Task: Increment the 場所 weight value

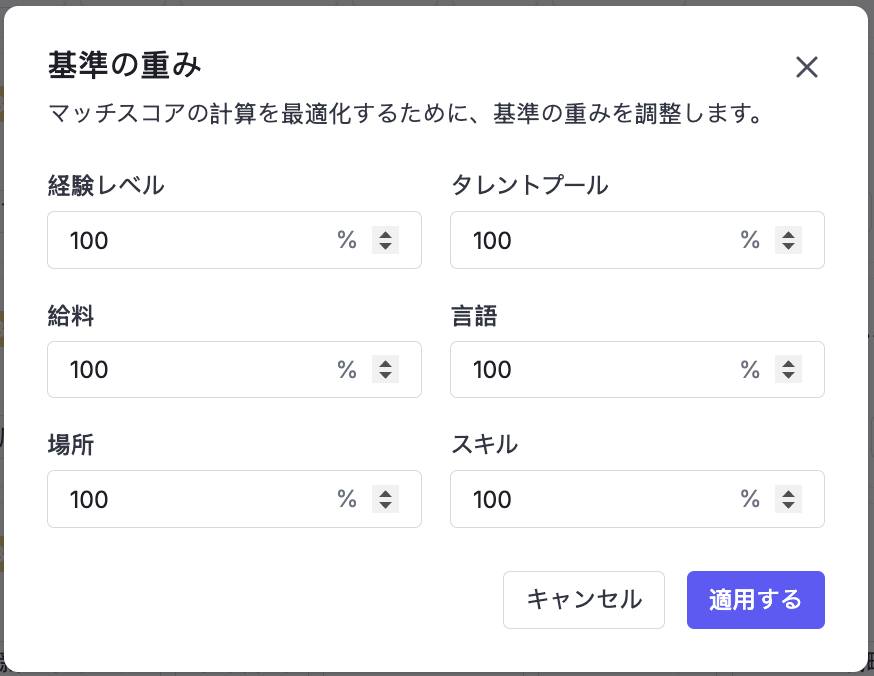Action: pyautogui.click(x=385, y=493)
